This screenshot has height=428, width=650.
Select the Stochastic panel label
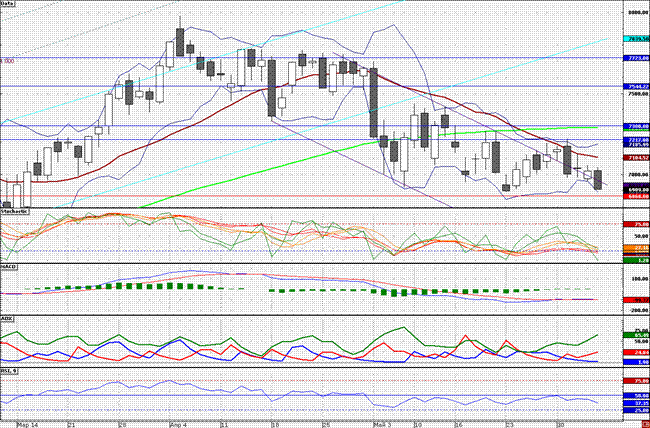click(15, 211)
